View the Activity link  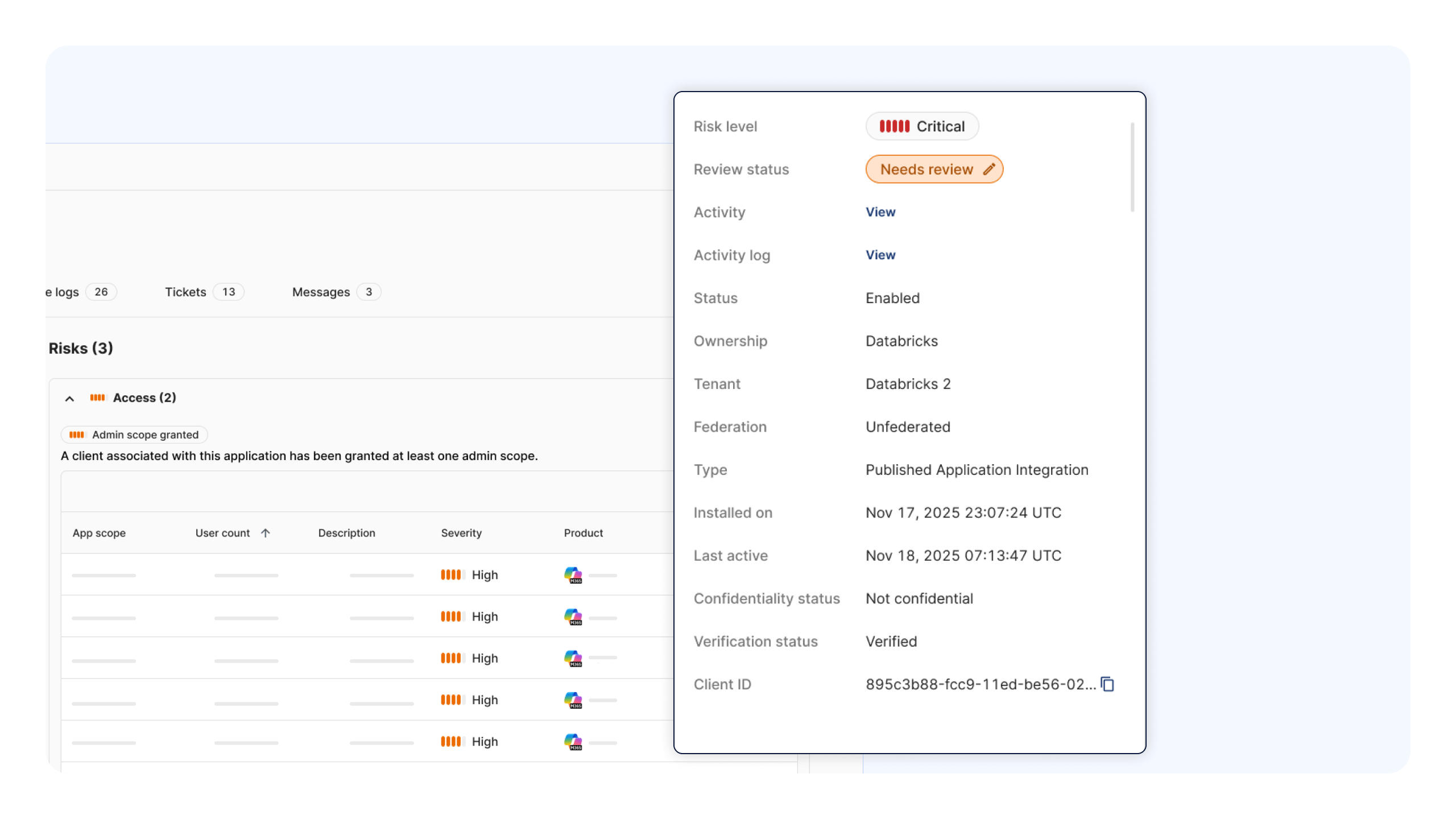(x=880, y=212)
